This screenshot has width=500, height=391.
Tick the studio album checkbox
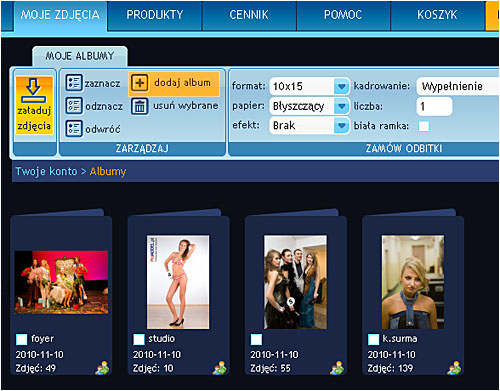[x=139, y=339]
